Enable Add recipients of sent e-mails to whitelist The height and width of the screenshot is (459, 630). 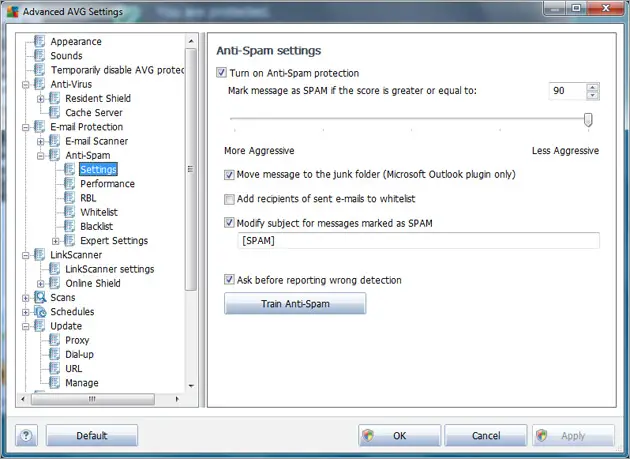coord(229,199)
